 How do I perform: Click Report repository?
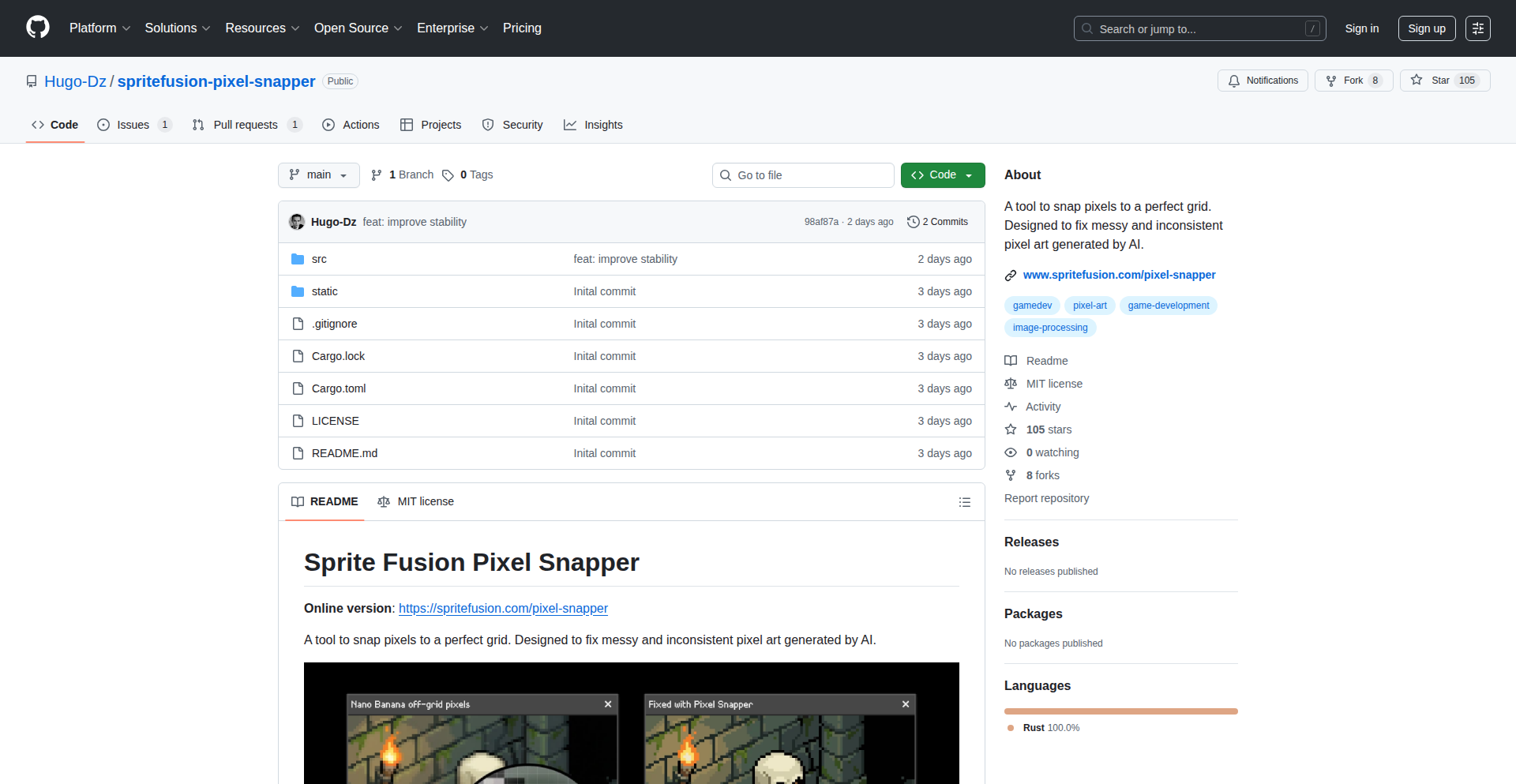(1046, 498)
